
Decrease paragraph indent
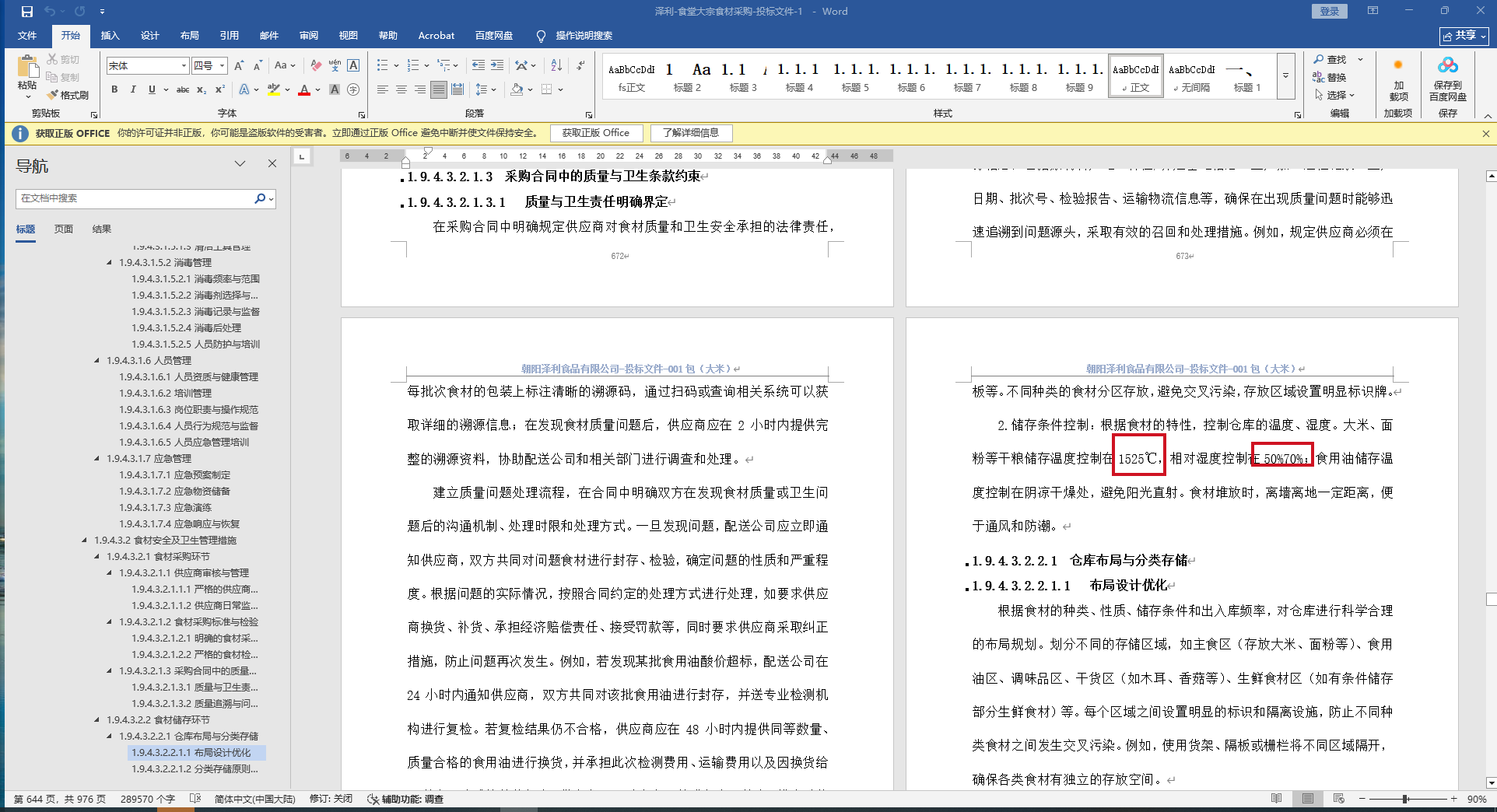point(478,65)
